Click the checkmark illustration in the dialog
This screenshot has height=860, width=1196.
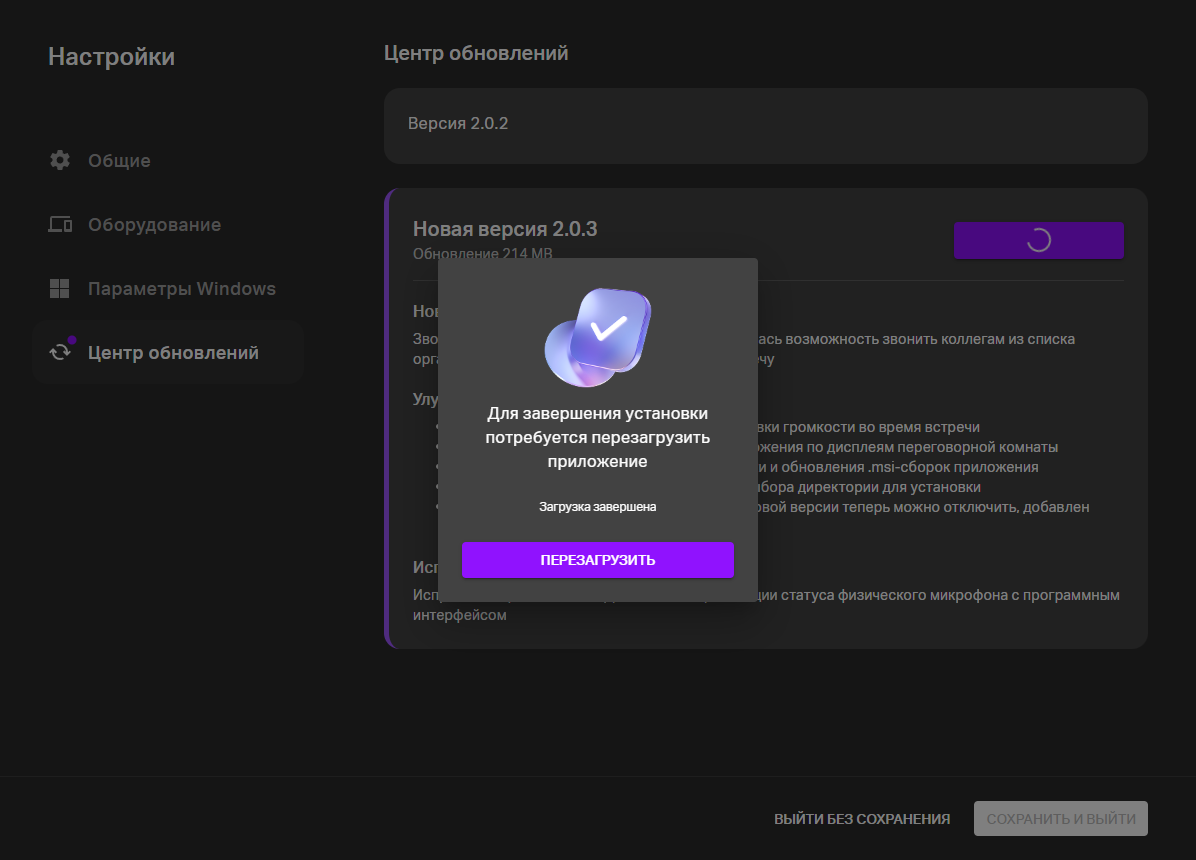tap(598, 337)
